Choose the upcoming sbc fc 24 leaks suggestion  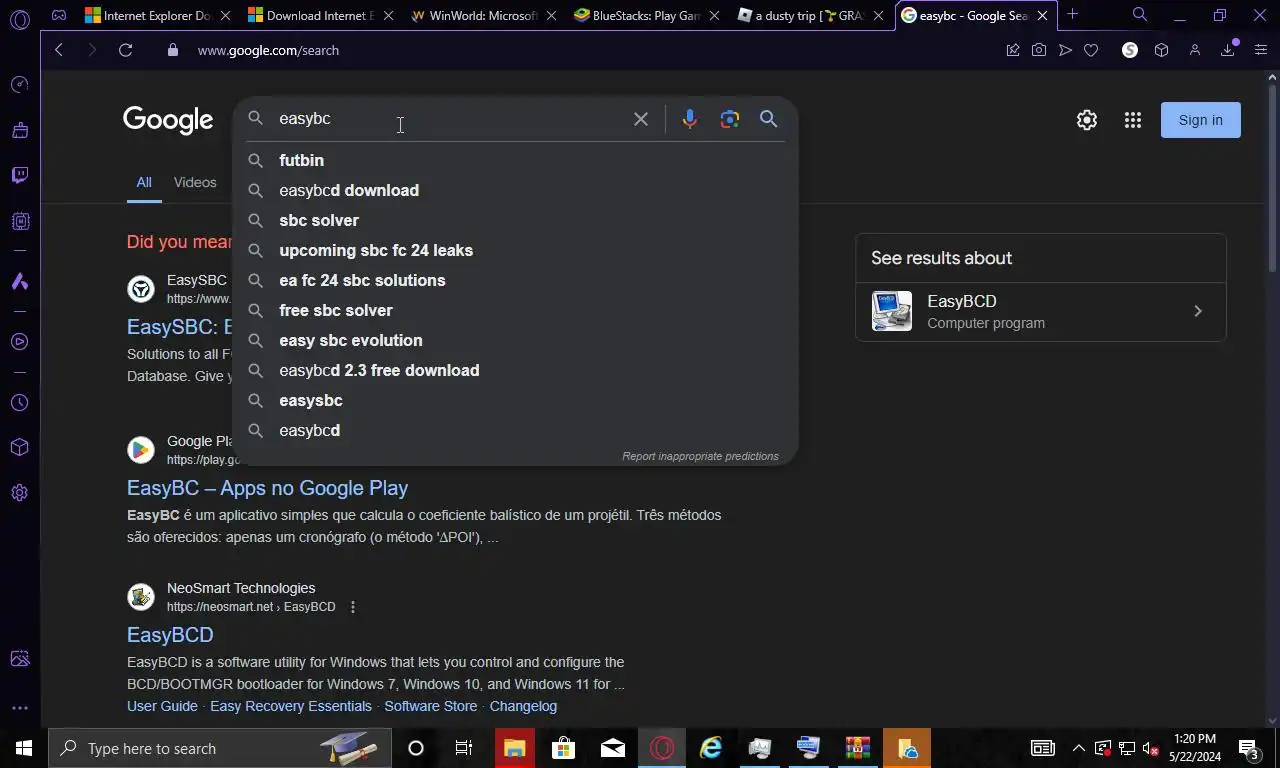click(515, 250)
